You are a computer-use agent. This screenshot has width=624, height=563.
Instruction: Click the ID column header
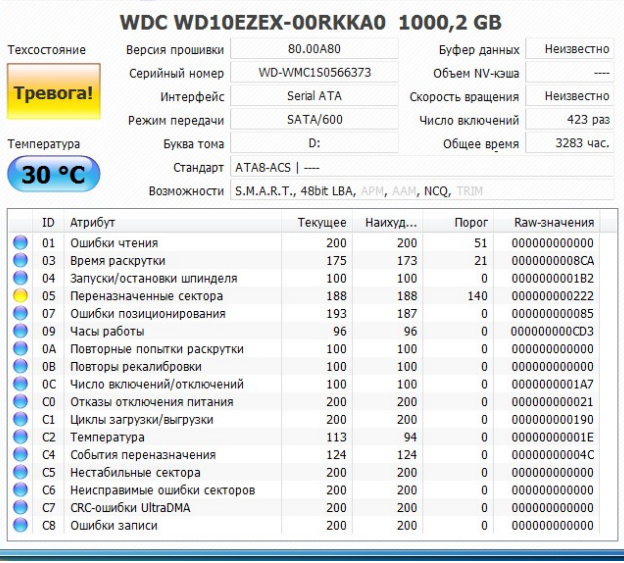pos(48,222)
